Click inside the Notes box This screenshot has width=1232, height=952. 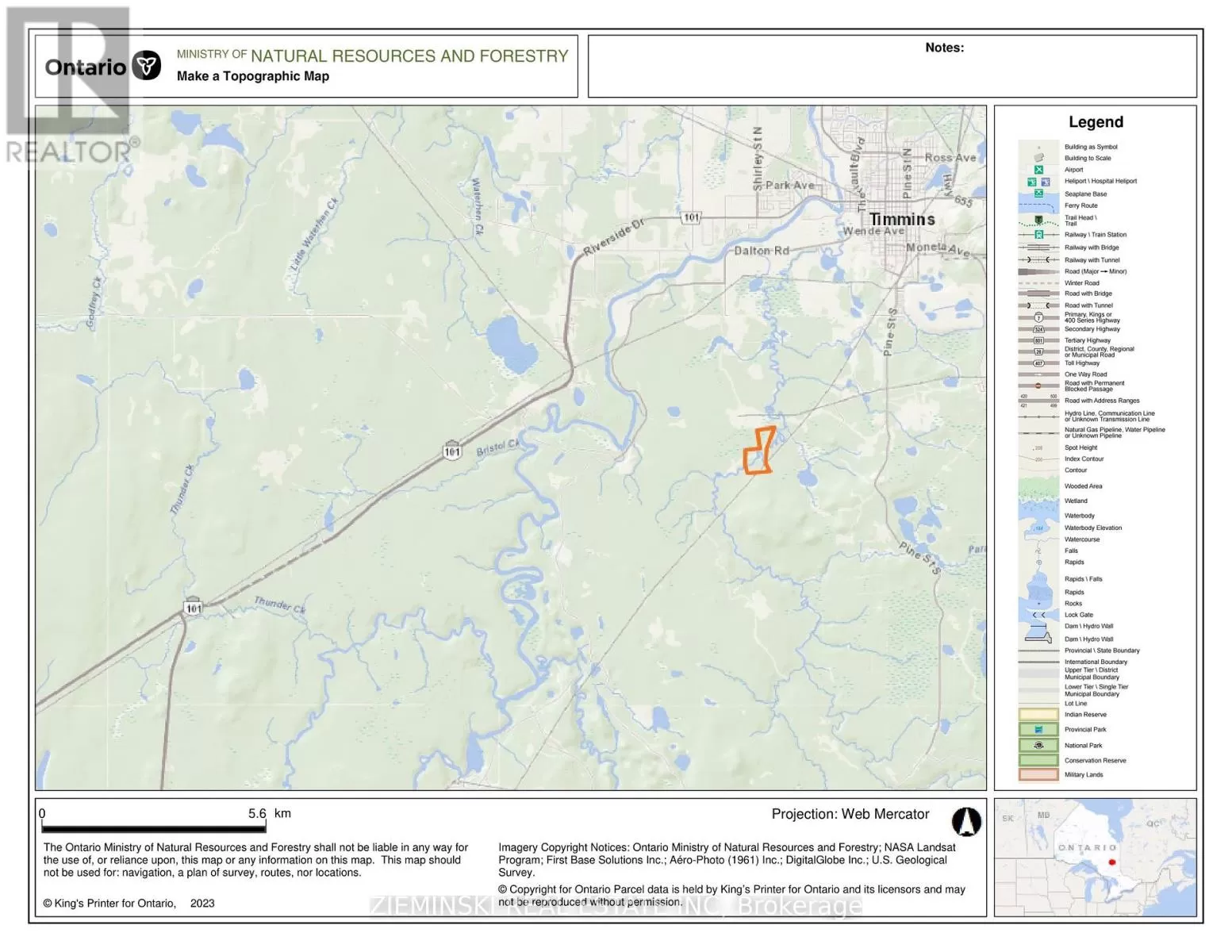coord(892,71)
